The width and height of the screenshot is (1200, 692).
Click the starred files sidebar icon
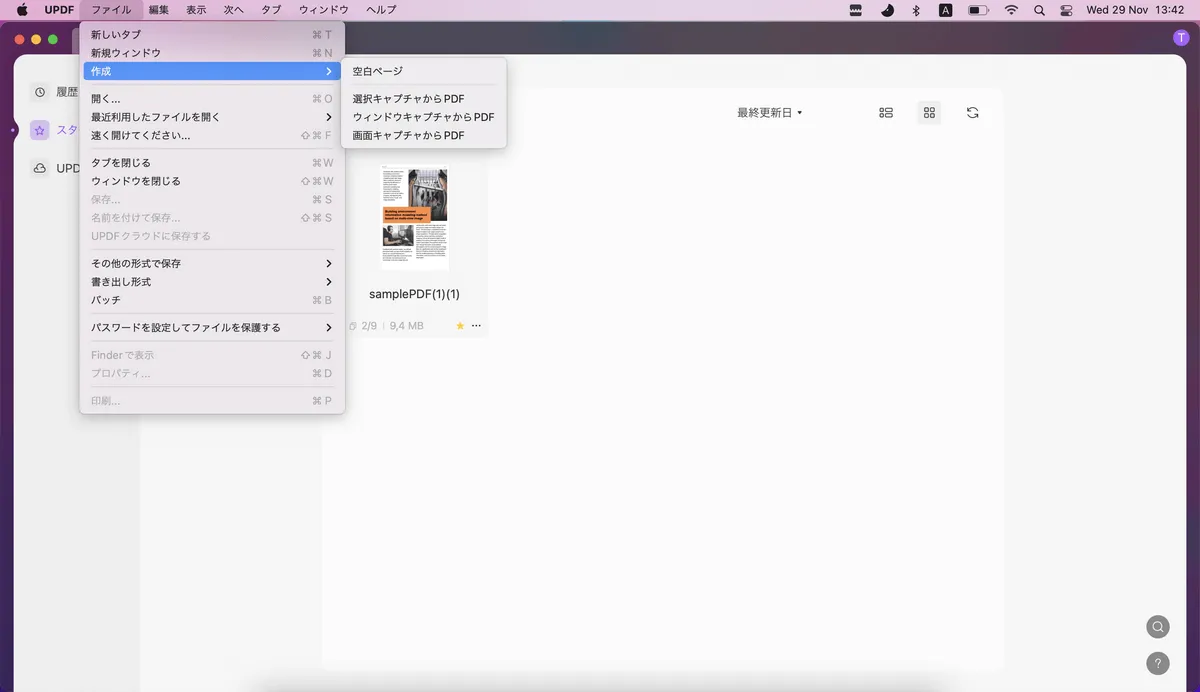click(40, 130)
